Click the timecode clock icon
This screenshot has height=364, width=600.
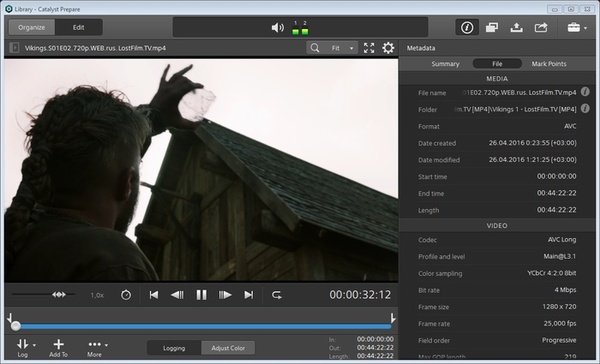pyautogui.click(x=126, y=295)
